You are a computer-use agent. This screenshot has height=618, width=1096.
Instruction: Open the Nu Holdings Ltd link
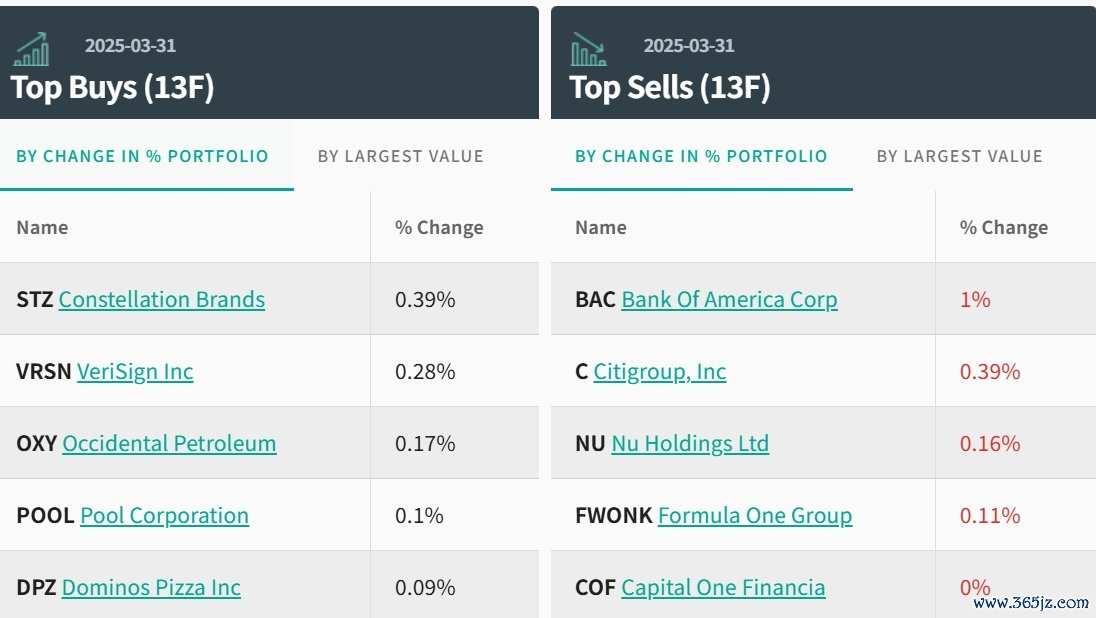(690, 443)
